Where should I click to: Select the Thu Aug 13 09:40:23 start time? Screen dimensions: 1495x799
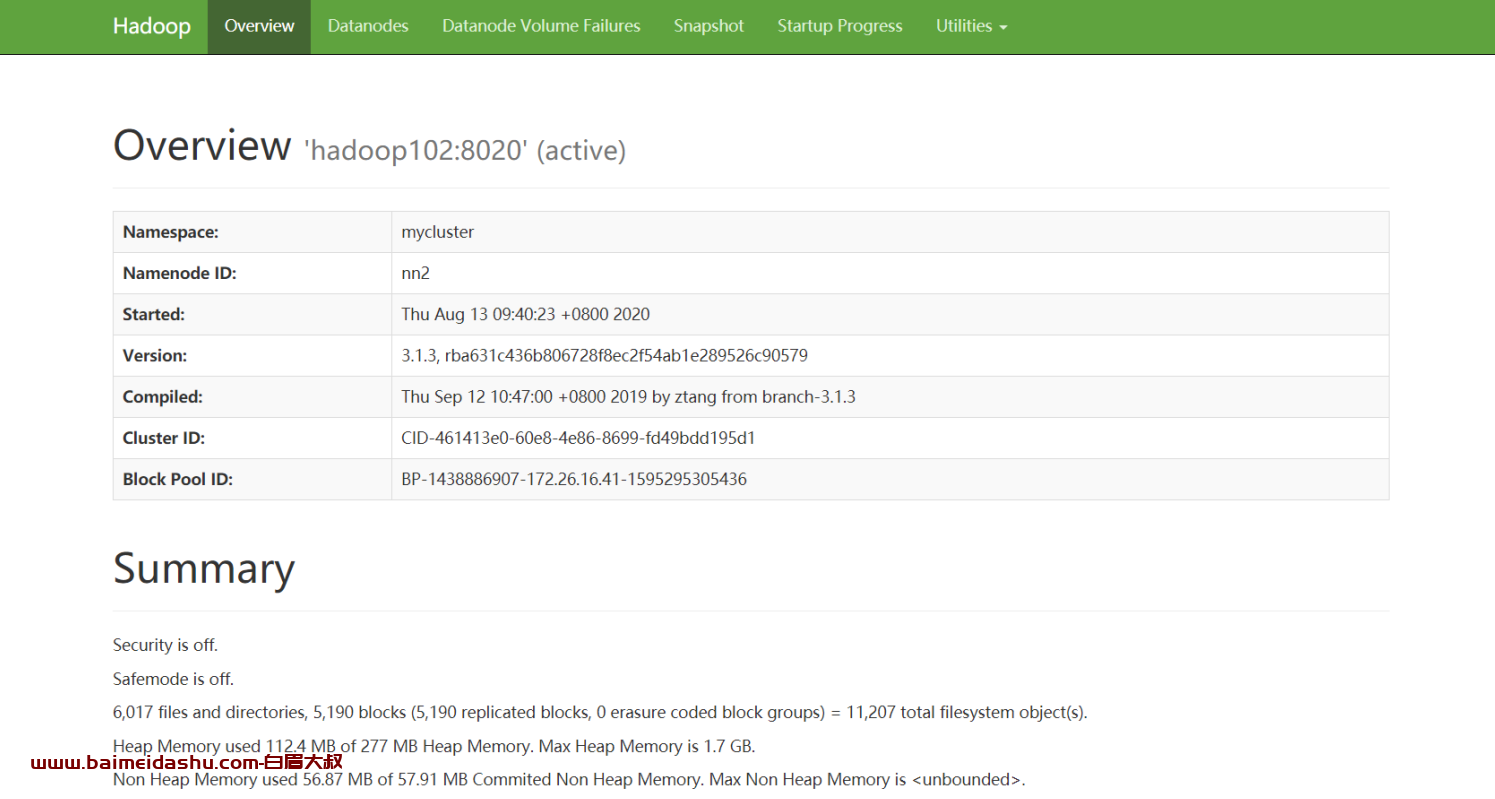(526, 314)
